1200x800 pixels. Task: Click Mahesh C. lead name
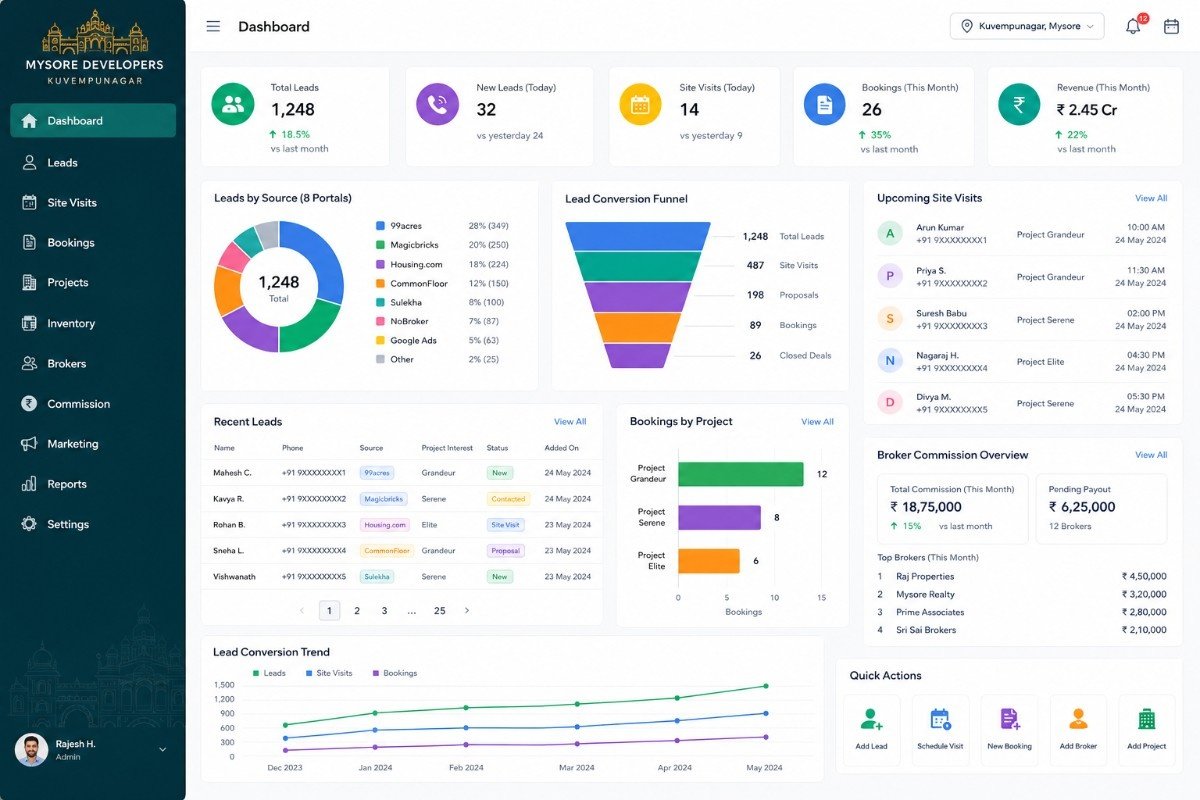pos(232,473)
